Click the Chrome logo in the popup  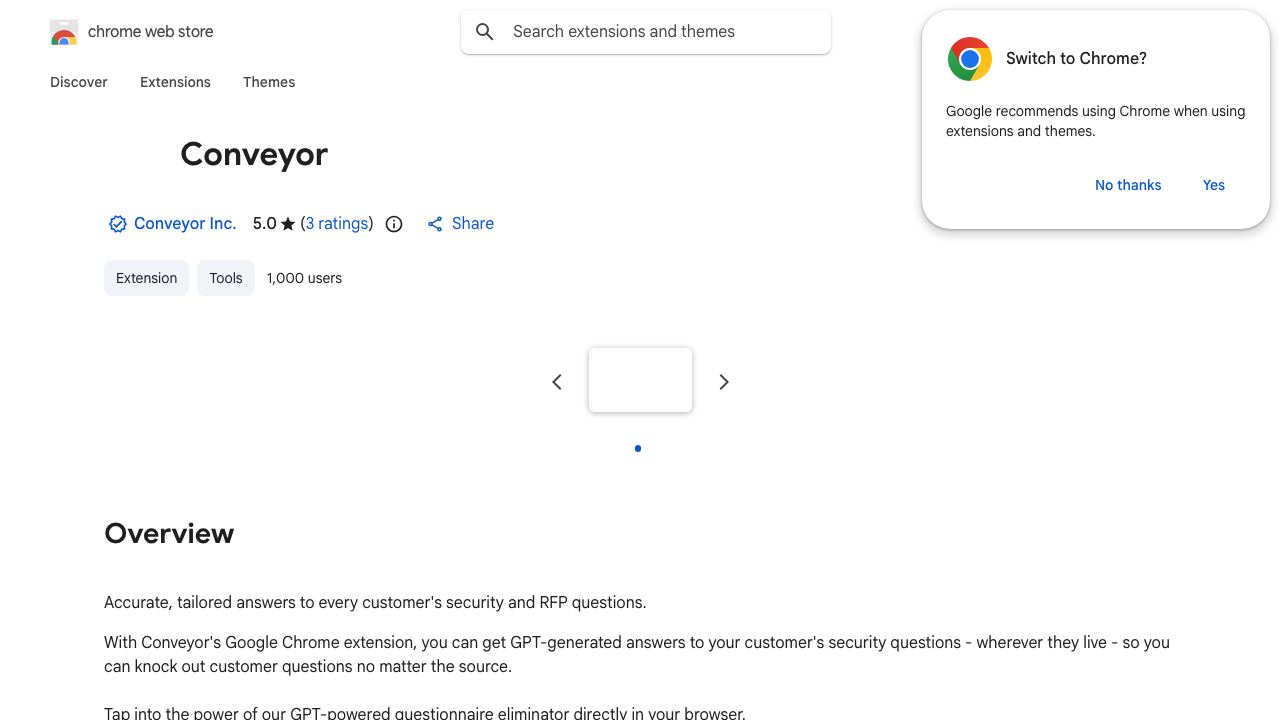[x=970, y=59]
